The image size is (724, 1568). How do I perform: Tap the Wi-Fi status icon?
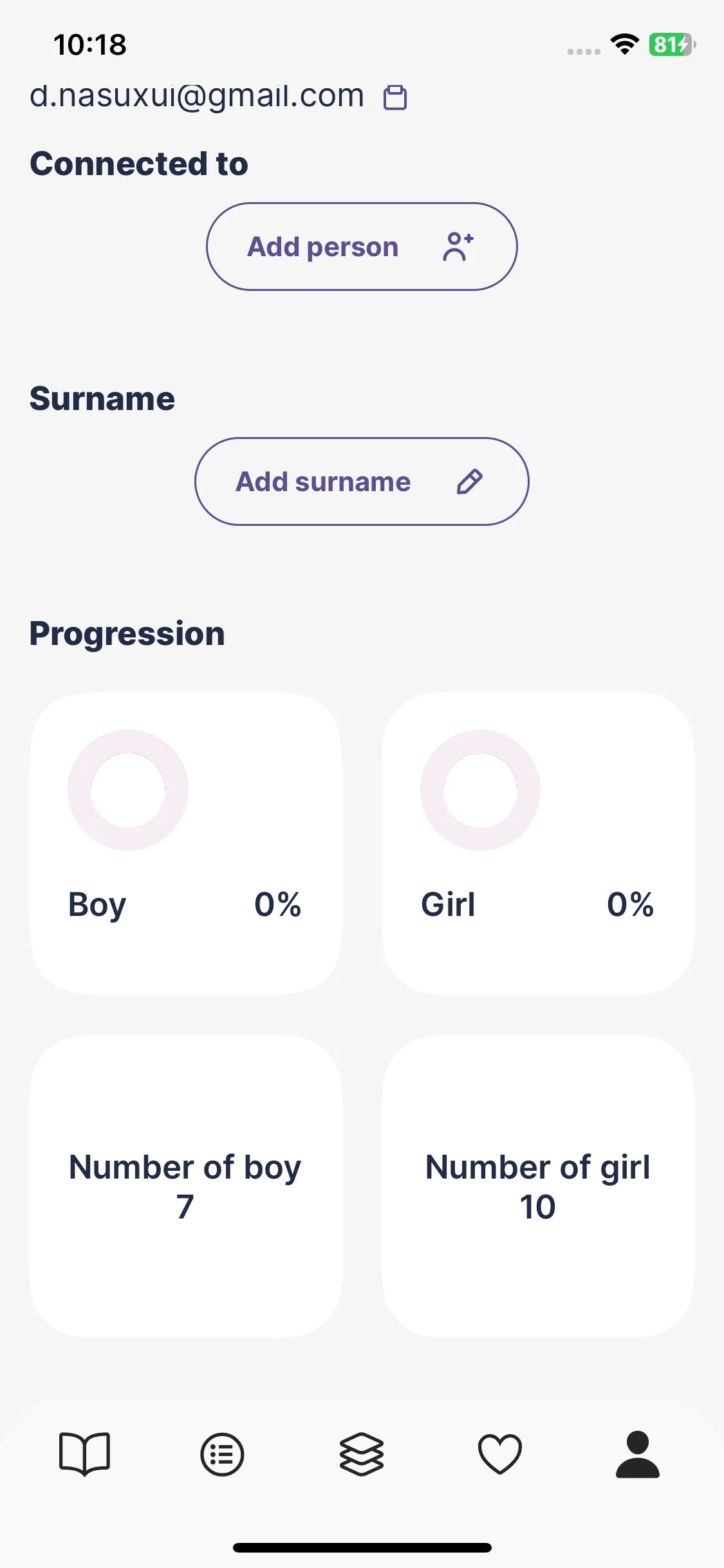(624, 44)
